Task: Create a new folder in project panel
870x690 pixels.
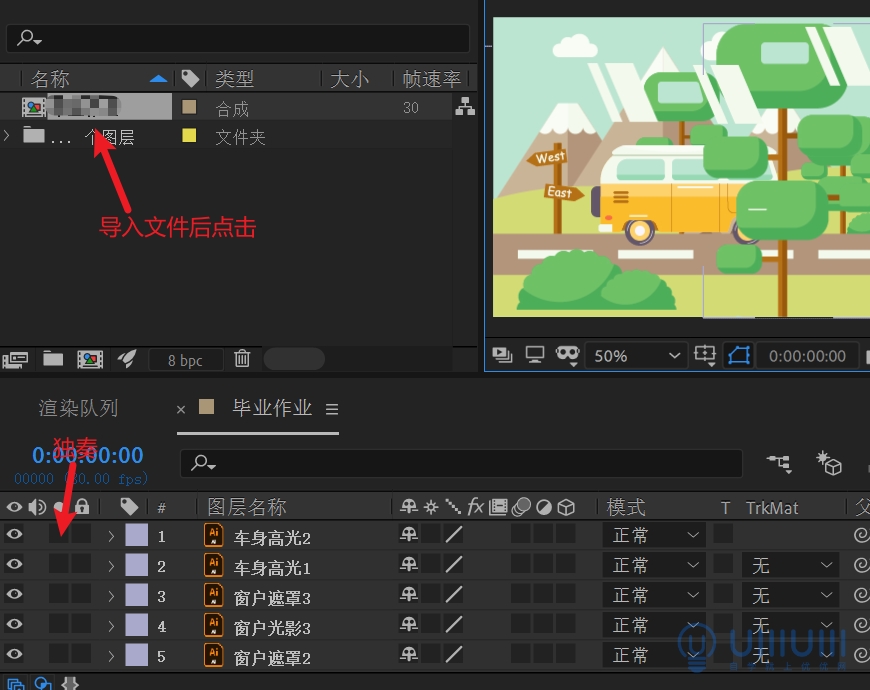Action: click(53, 359)
